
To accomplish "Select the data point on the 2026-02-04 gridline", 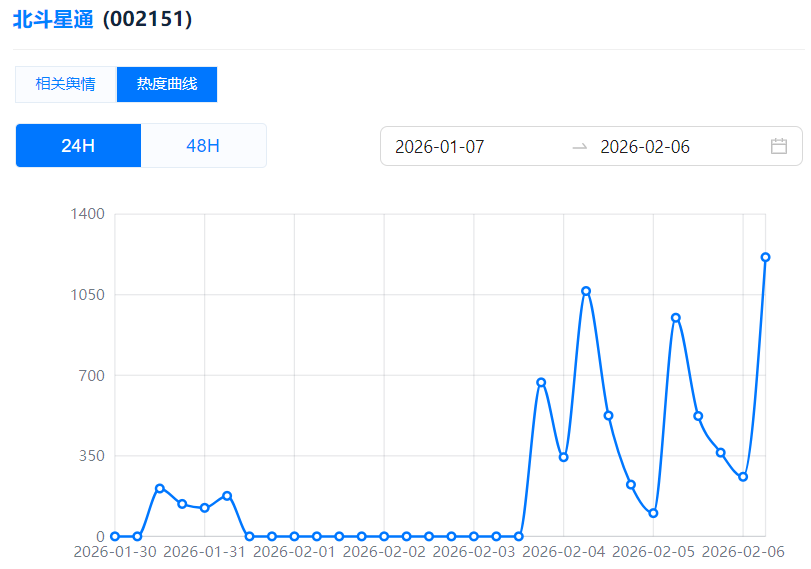I will 564,457.
